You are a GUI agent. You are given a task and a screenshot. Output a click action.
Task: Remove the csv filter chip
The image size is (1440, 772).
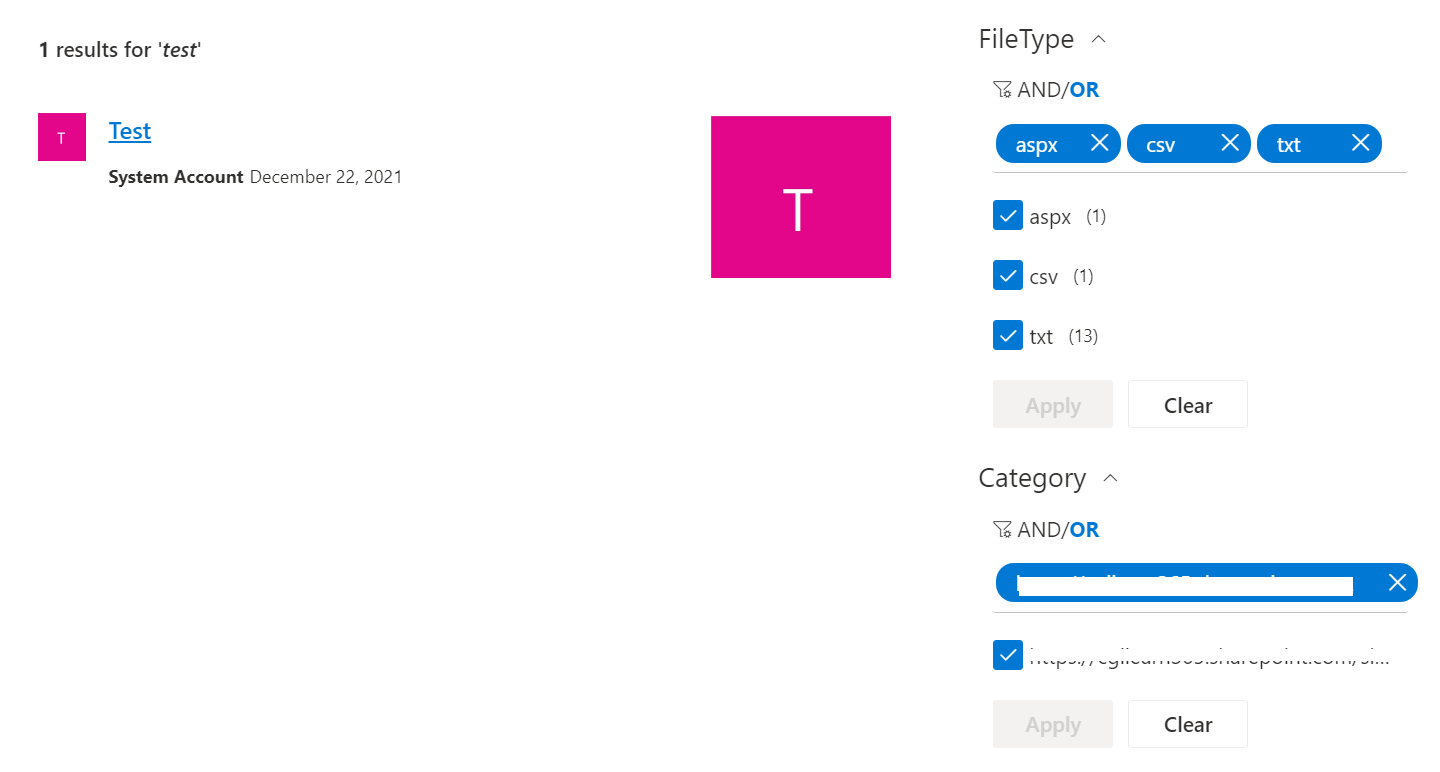coord(1230,142)
